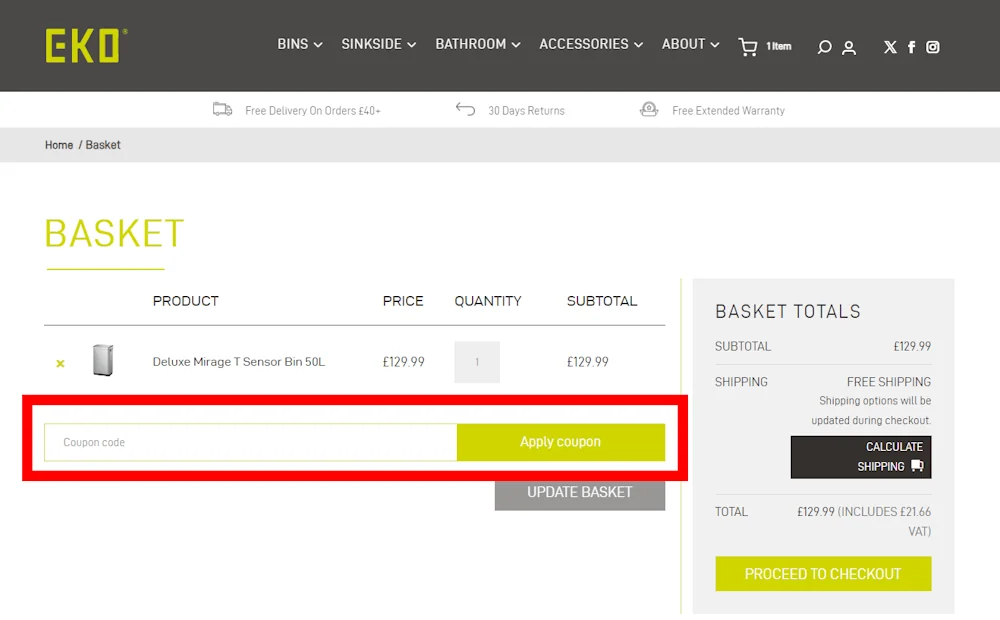Click PROCEED TO CHECKOUT
Image resolution: width=1000 pixels, height=620 pixels.
823,573
